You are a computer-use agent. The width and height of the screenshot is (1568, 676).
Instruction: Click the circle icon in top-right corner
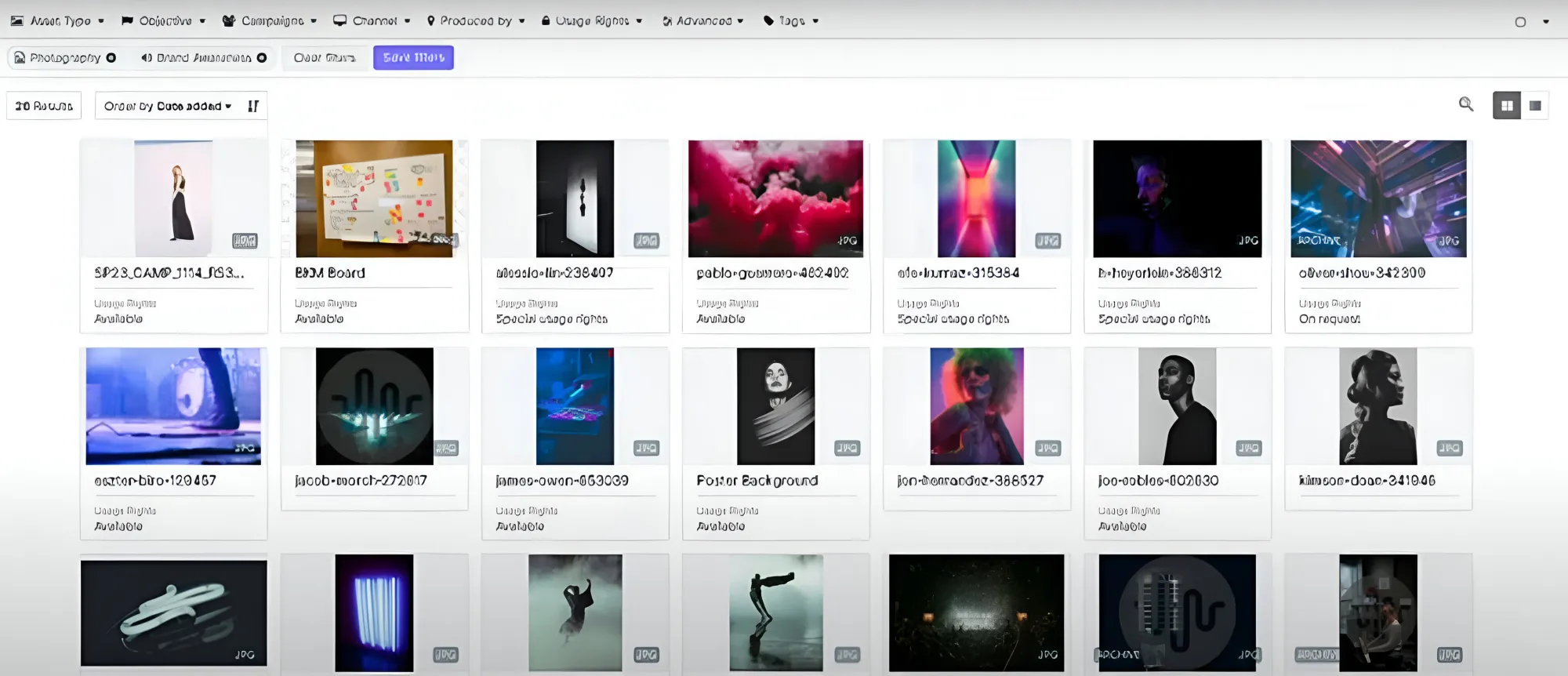pos(1520,22)
